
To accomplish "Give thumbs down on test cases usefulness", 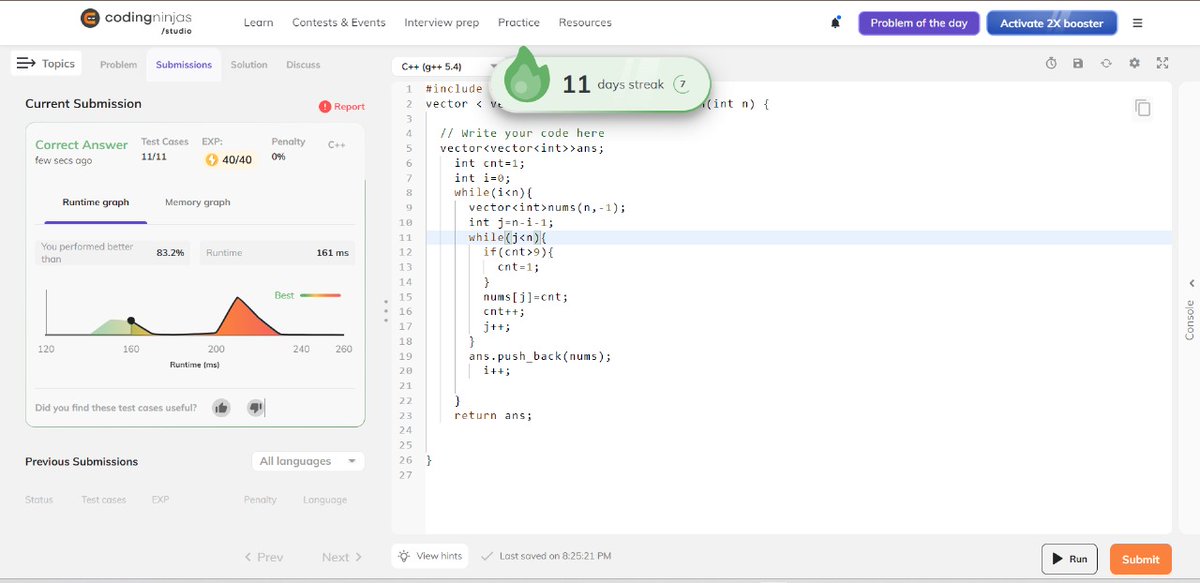I will [x=255, y=407].
